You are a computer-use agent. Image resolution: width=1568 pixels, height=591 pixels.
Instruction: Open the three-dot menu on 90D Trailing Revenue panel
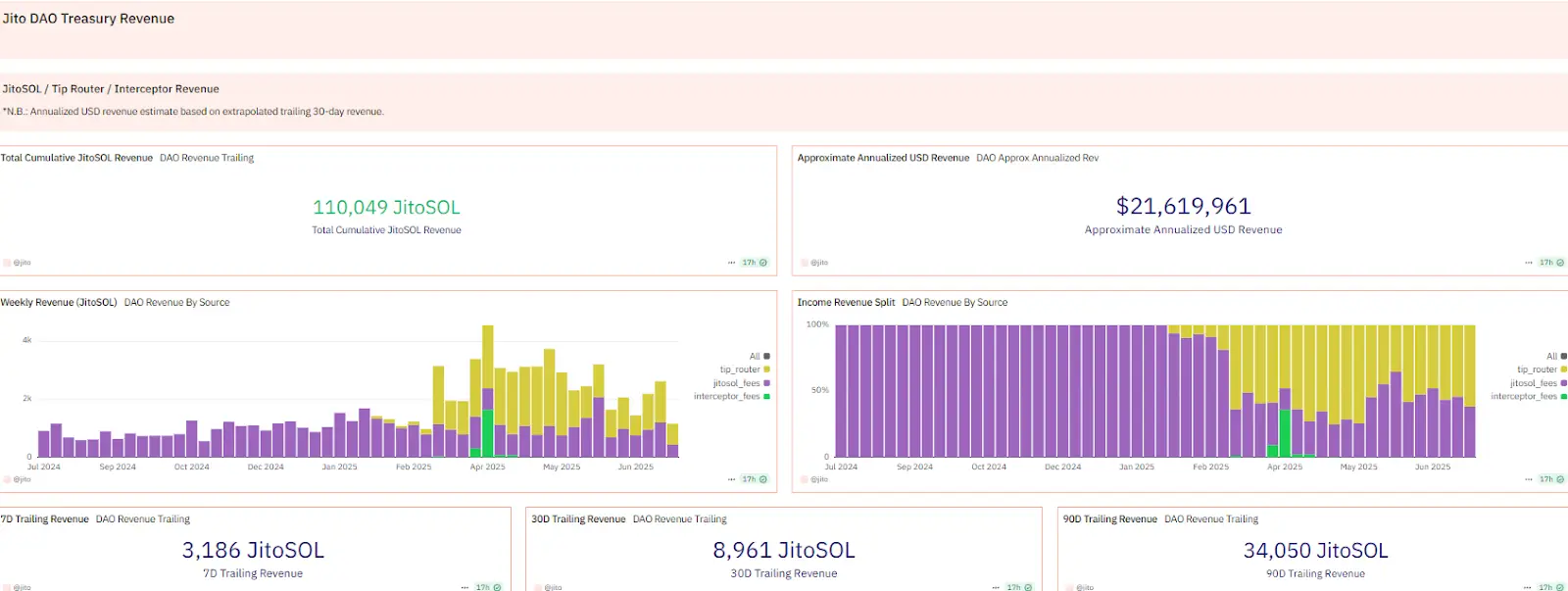[1529, 587]
